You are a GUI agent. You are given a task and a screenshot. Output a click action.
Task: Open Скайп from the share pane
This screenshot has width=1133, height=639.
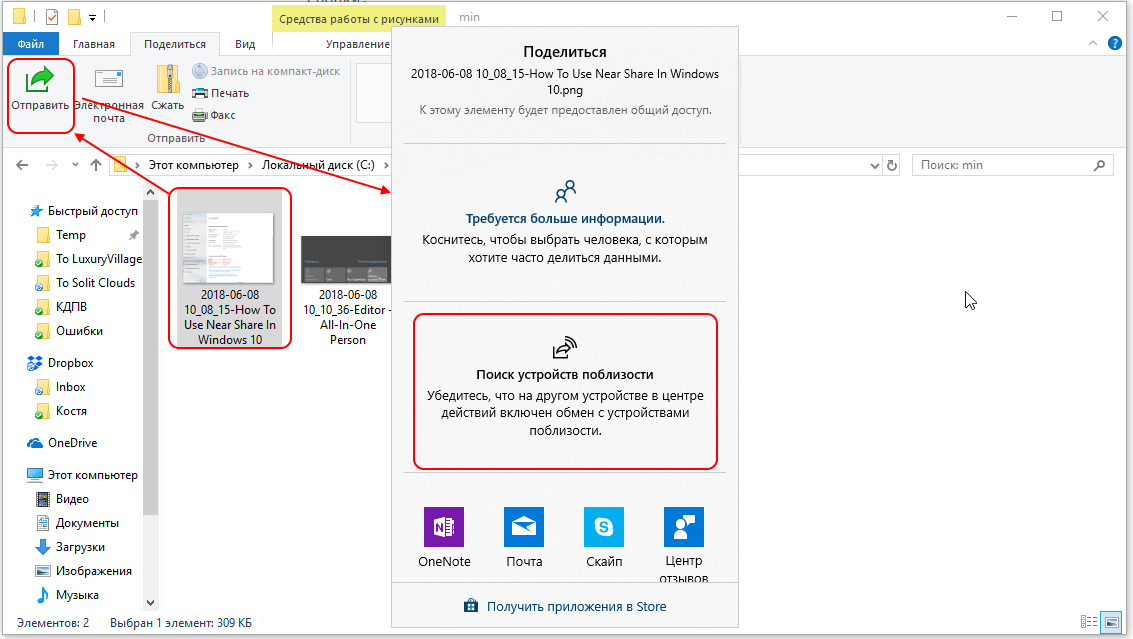click(603, 527)
